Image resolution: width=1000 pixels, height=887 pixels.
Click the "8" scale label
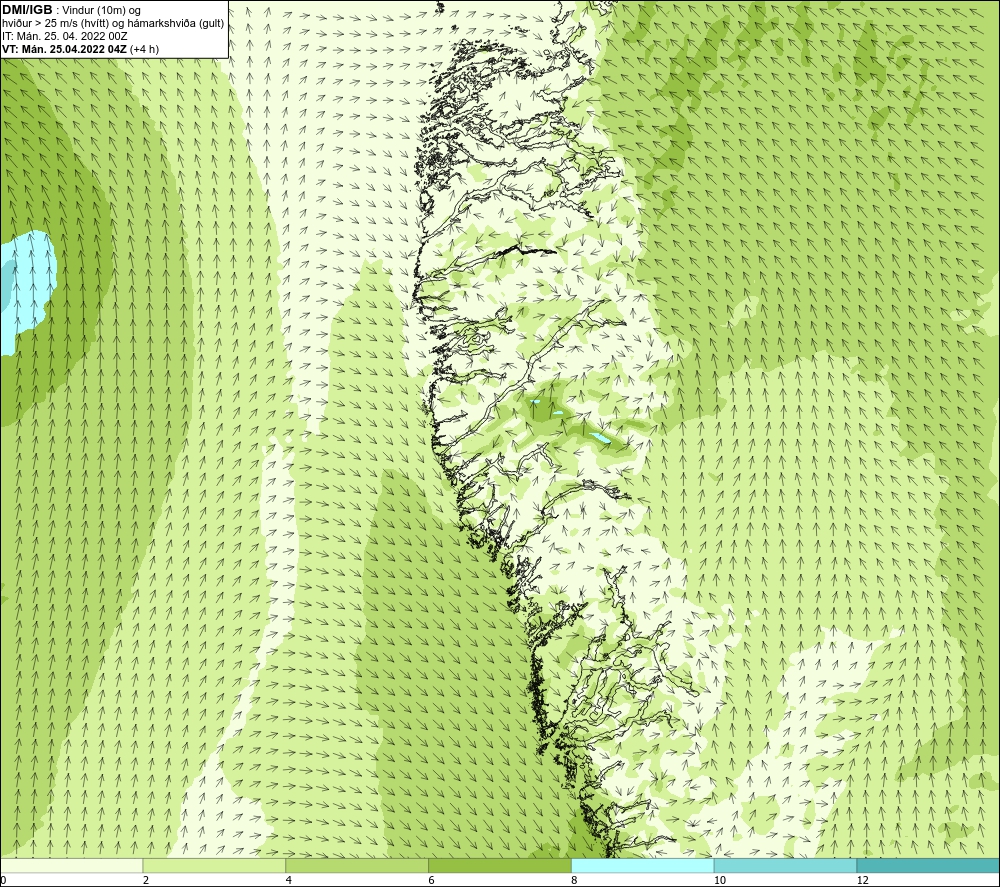pyautogui.click(x=575, y=880)
